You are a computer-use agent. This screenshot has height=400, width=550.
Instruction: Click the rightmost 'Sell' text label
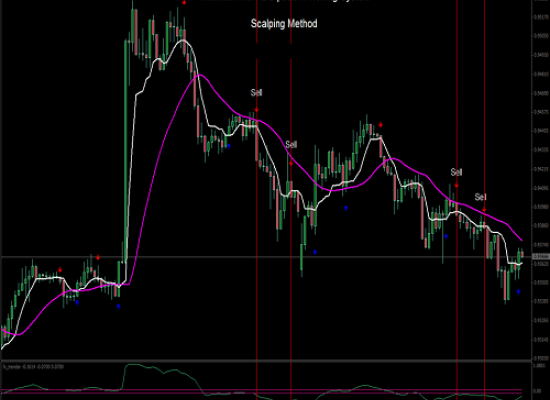(x=481, y=197)
